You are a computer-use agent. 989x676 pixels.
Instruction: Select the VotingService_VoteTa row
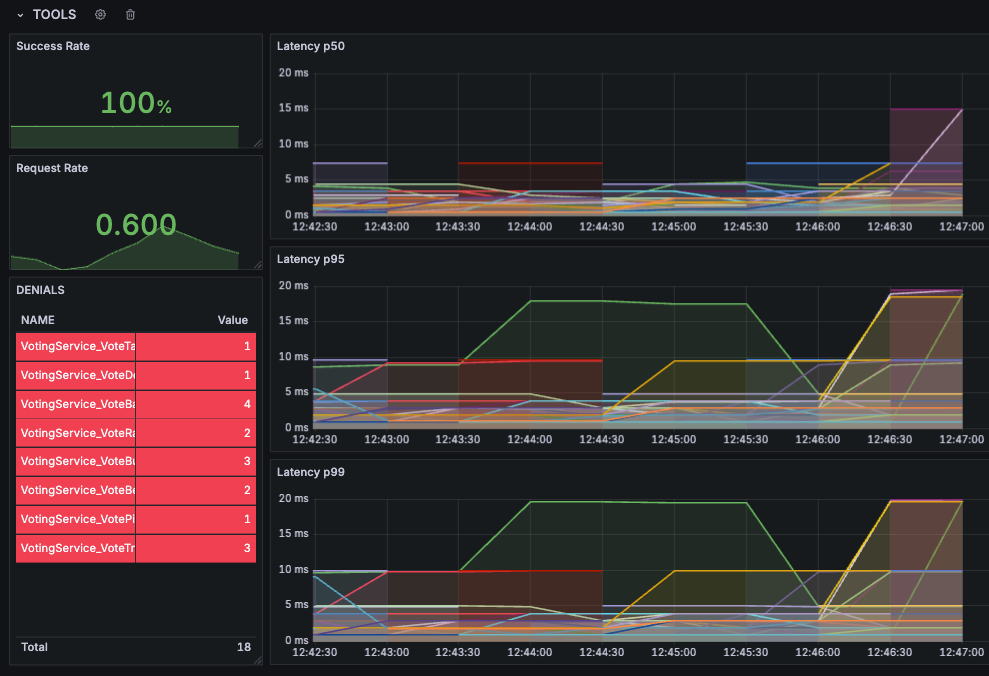pyautogui.click(x=136, y=346)
